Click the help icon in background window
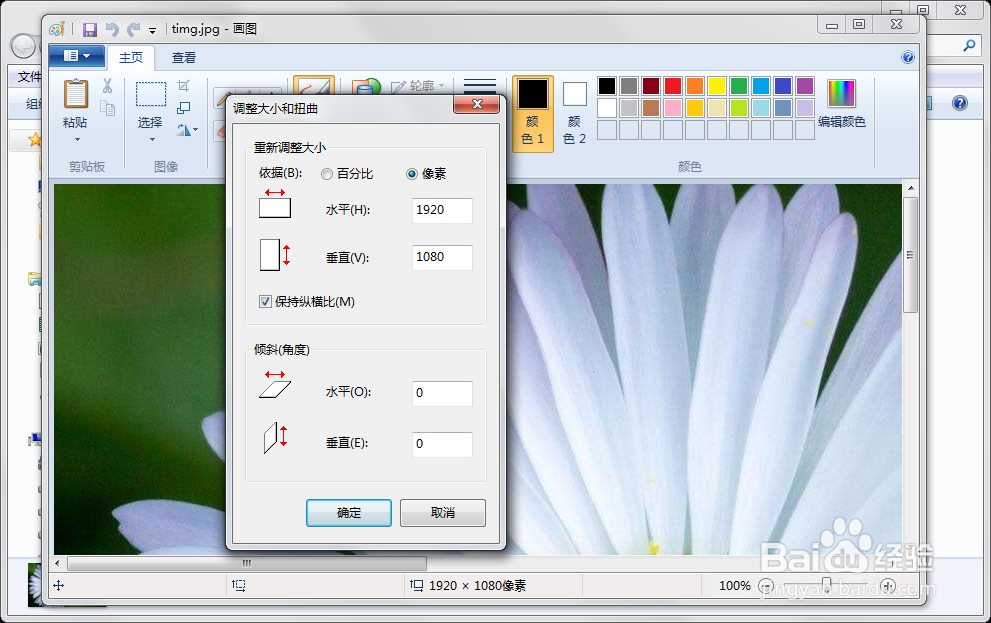This screenshot has height=623, width=991. coord(960,103)
